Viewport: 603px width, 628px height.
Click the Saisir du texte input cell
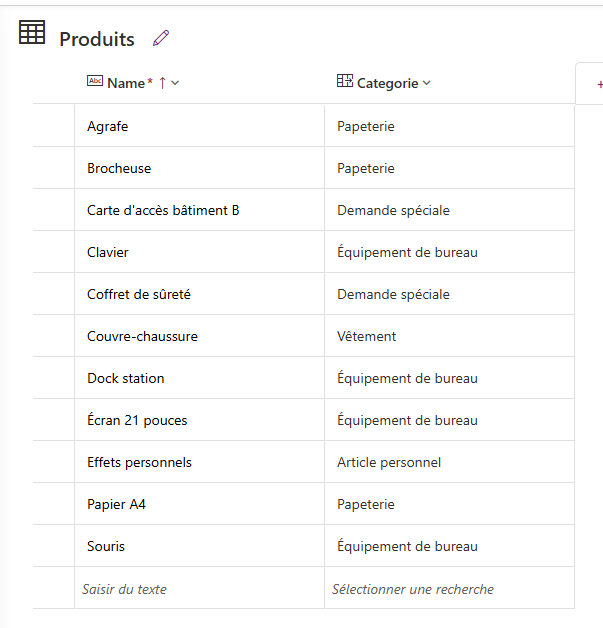point(199,588)
